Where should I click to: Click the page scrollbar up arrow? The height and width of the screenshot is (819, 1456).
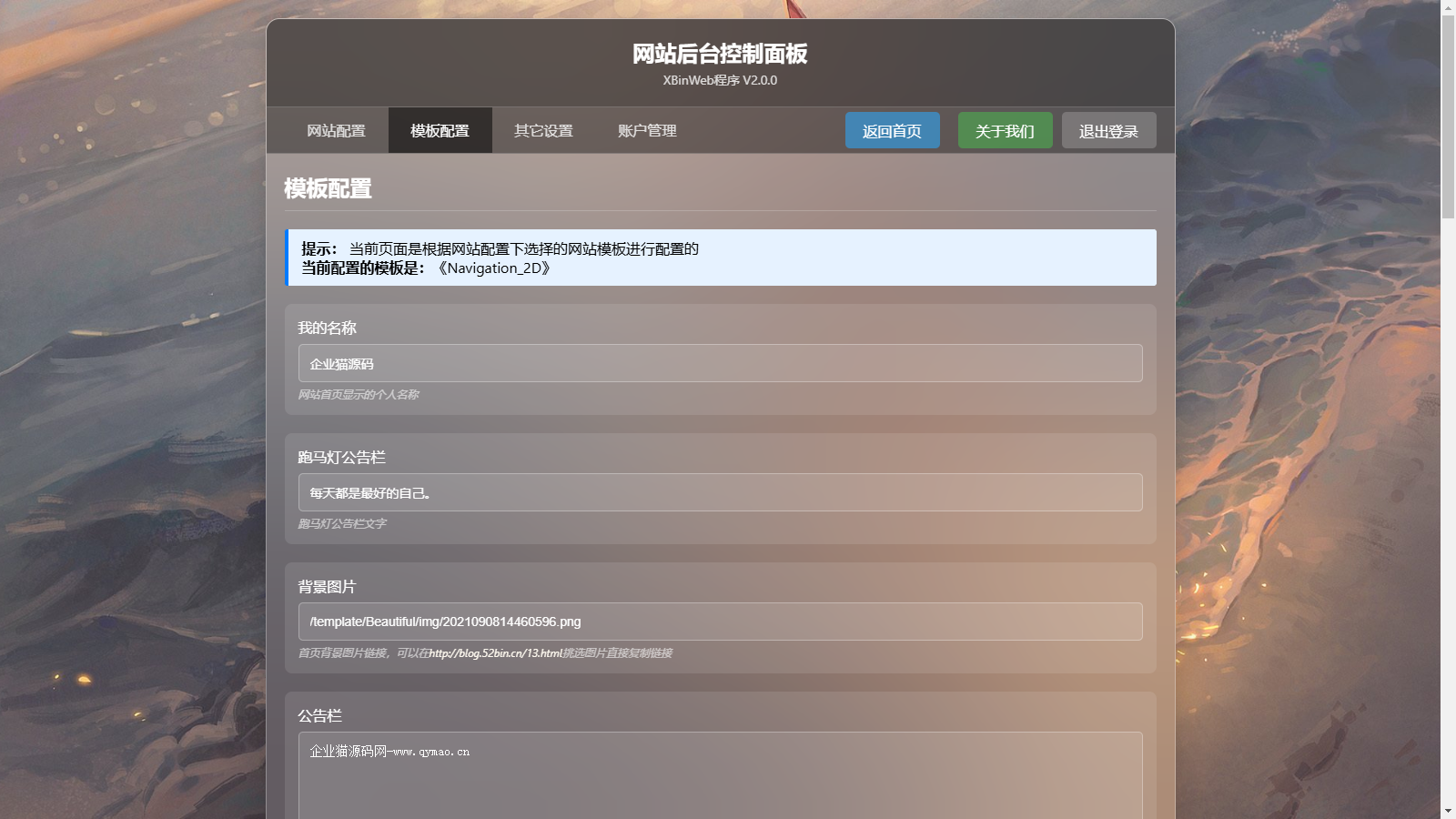(x=1448, y=7)
